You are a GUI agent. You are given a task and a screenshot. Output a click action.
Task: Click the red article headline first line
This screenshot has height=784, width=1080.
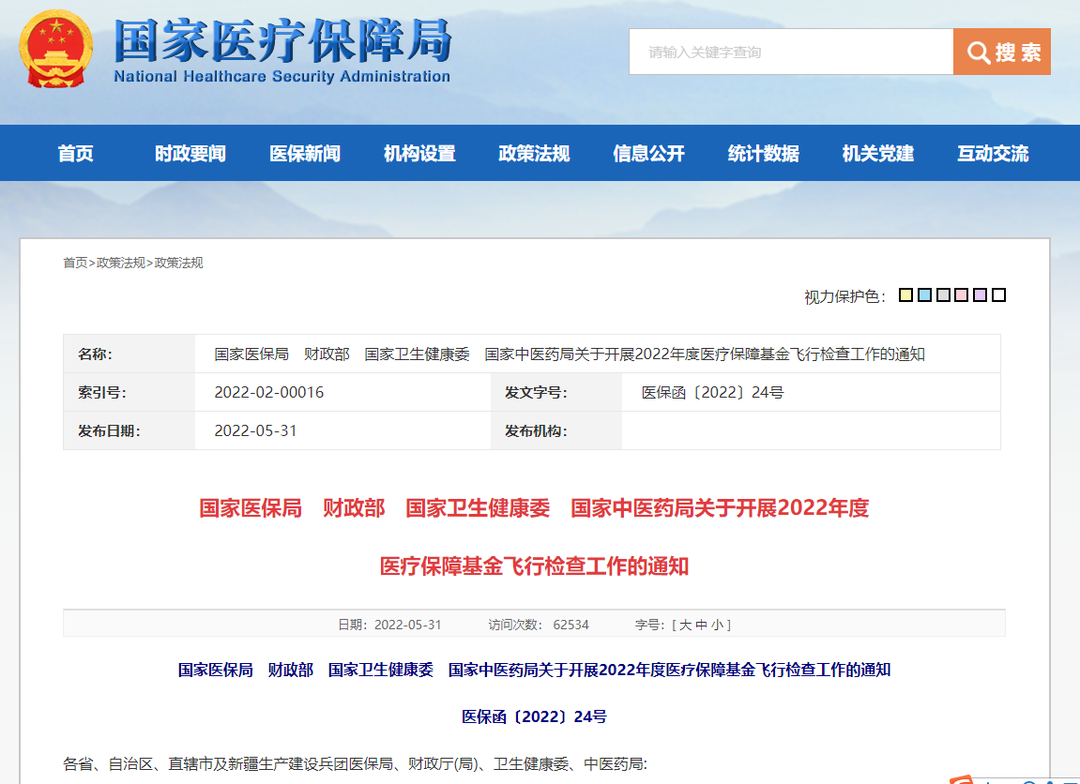(534, 508)
